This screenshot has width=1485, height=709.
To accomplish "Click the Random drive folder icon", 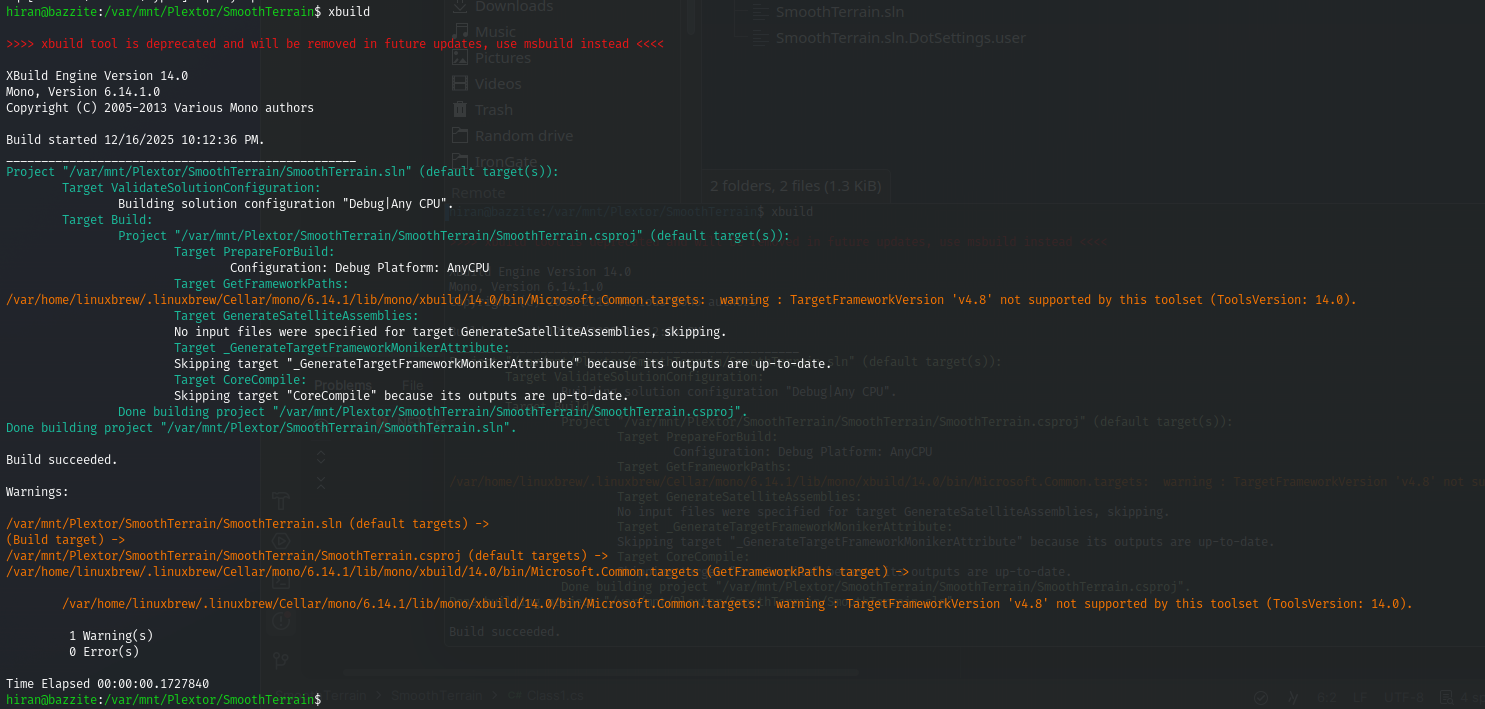I will 460,136.
